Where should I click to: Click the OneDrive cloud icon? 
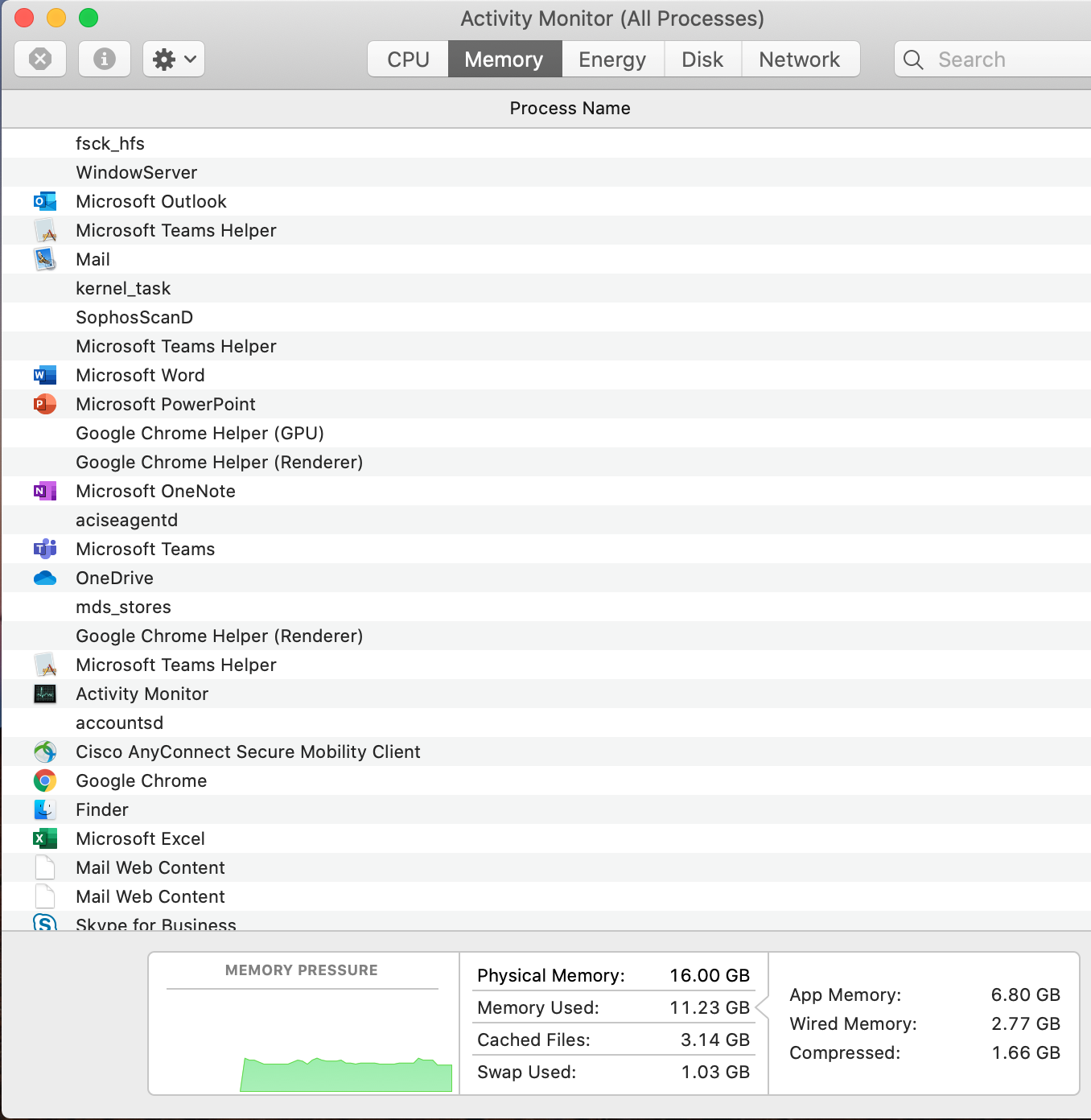coord(45,578)
